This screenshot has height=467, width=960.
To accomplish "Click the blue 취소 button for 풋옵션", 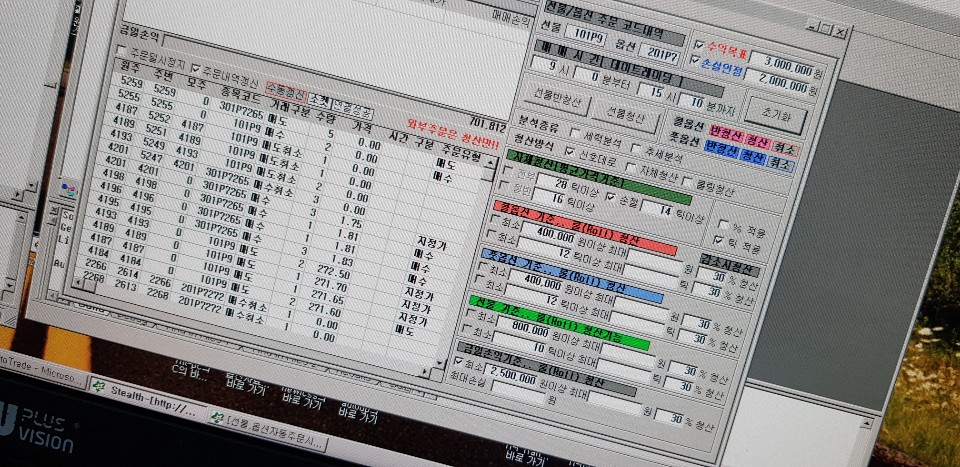I will point(781,164).
